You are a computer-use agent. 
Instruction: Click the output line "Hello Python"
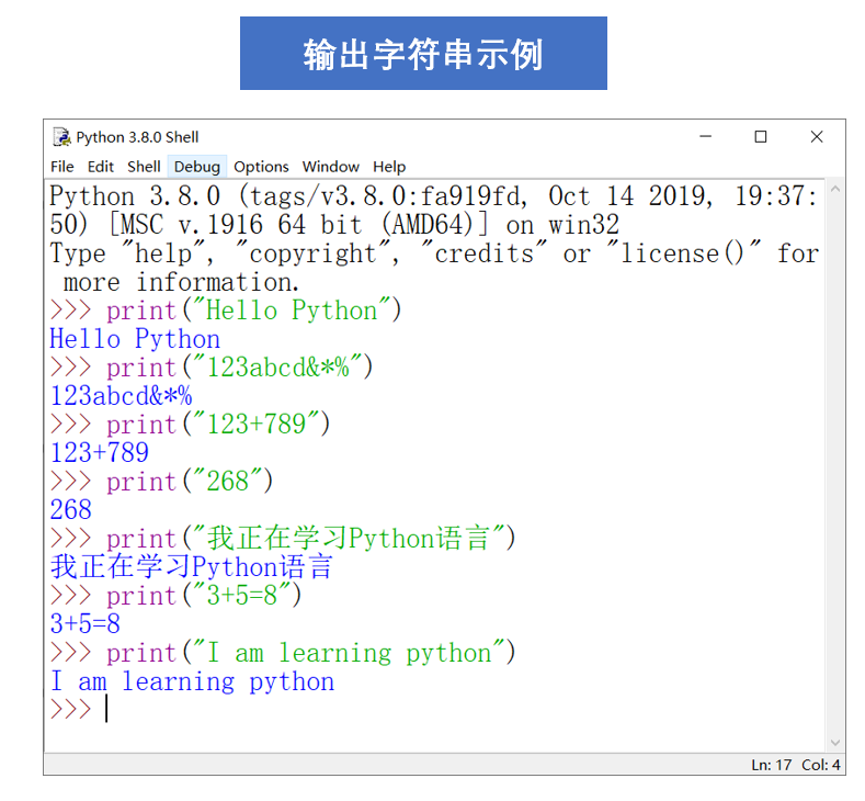pos(135,339)
